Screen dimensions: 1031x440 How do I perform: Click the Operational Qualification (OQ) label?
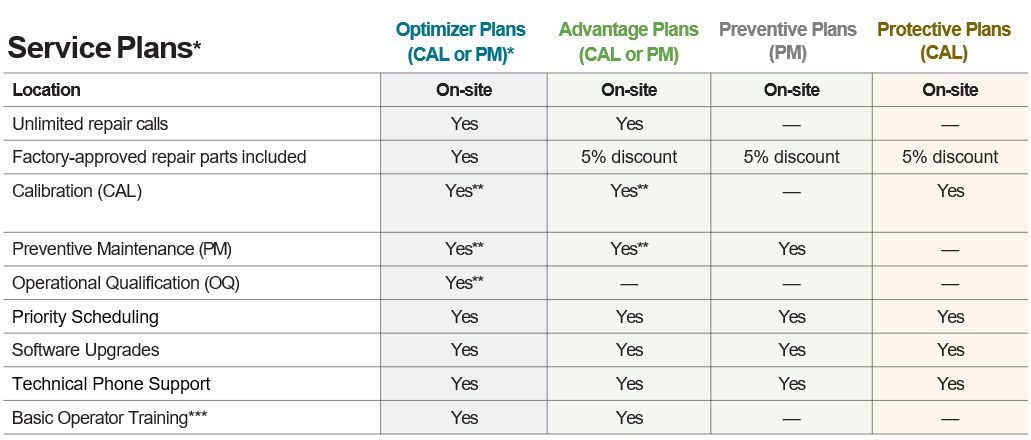pos(126,283)
